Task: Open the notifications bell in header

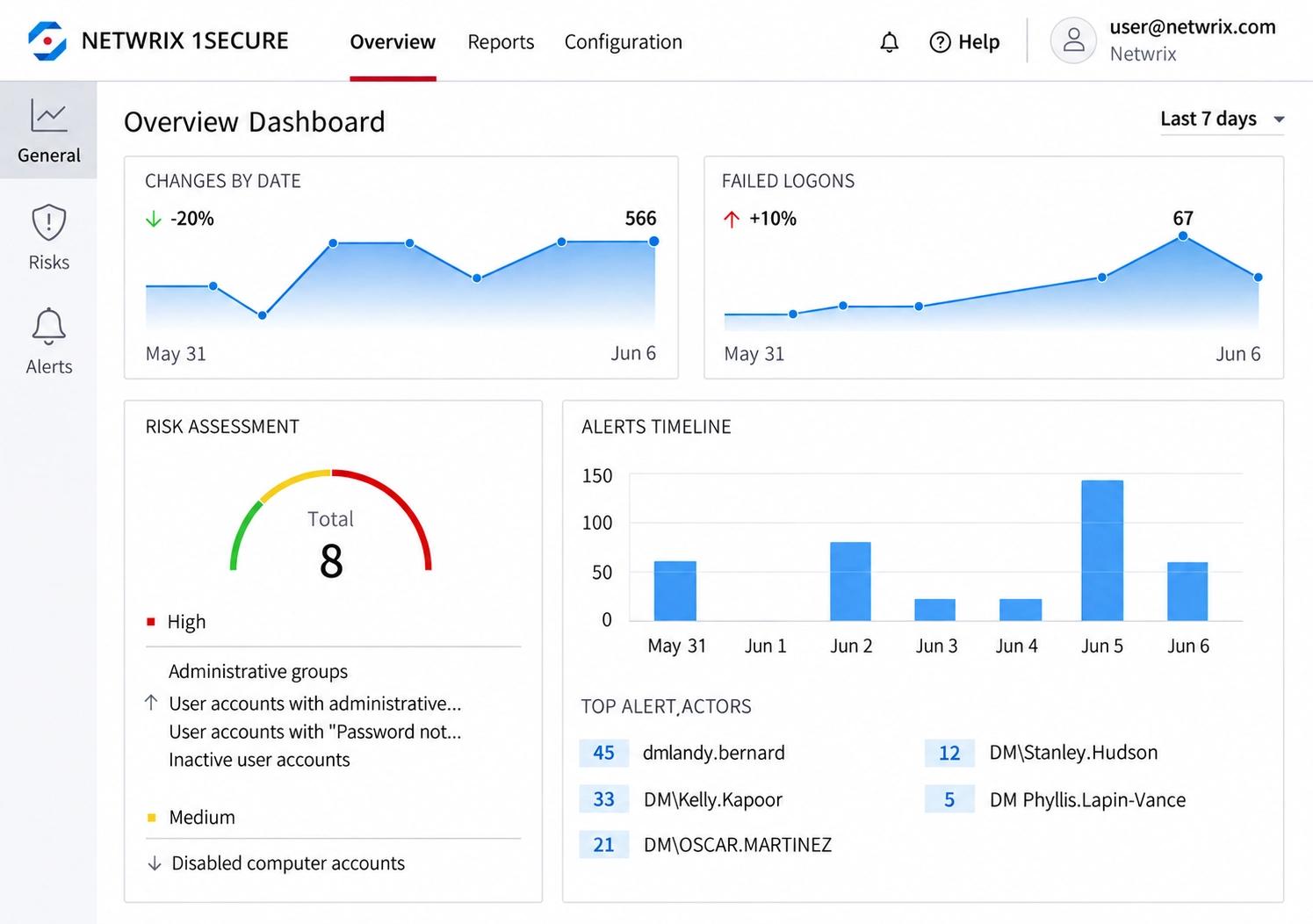Action: pos(890,42)
